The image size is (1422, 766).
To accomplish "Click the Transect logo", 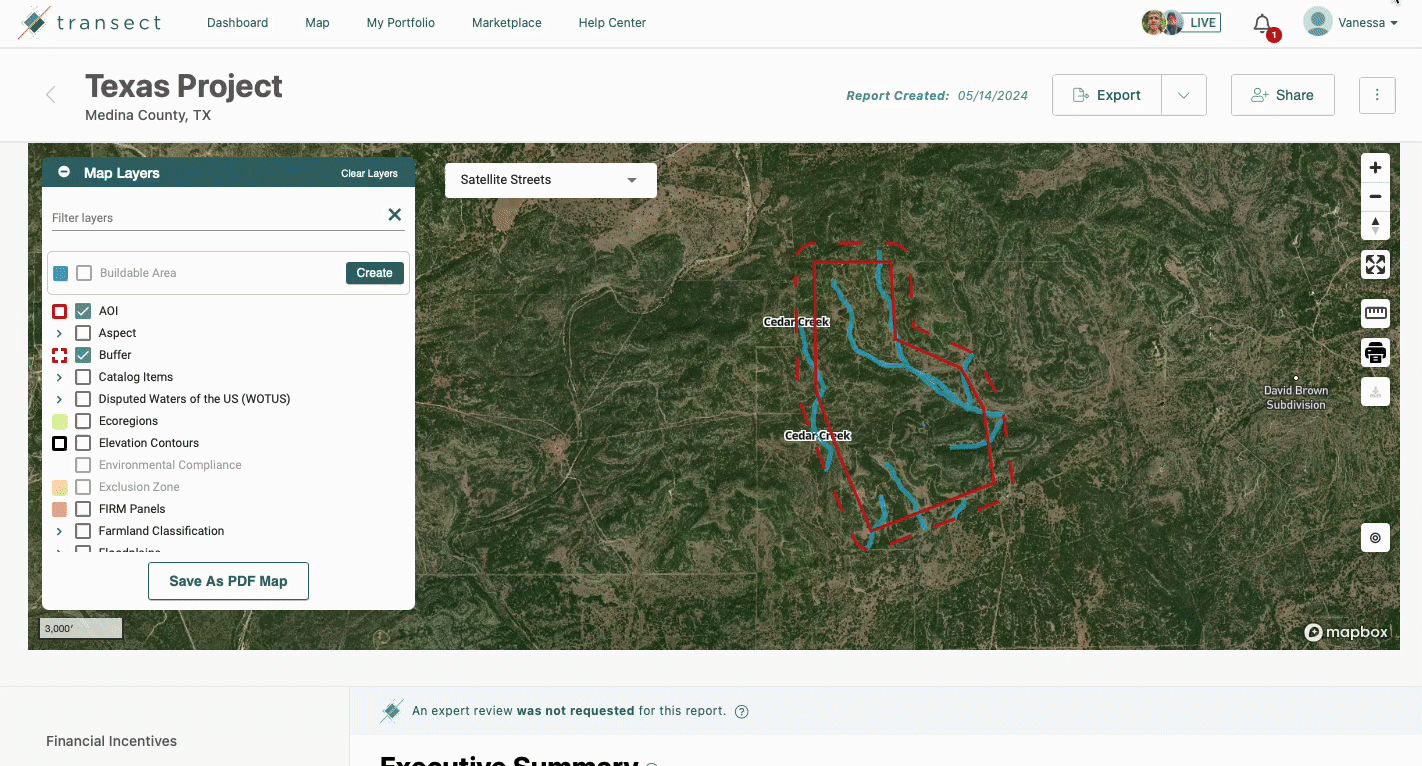I will (90, 23).
